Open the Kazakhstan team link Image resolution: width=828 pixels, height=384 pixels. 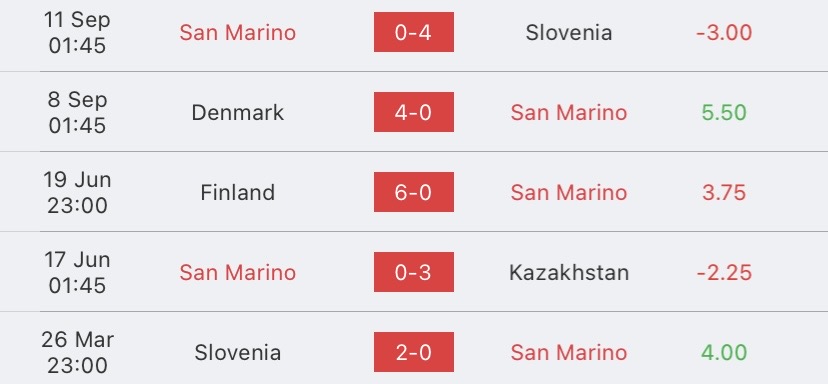coord(569,273)
